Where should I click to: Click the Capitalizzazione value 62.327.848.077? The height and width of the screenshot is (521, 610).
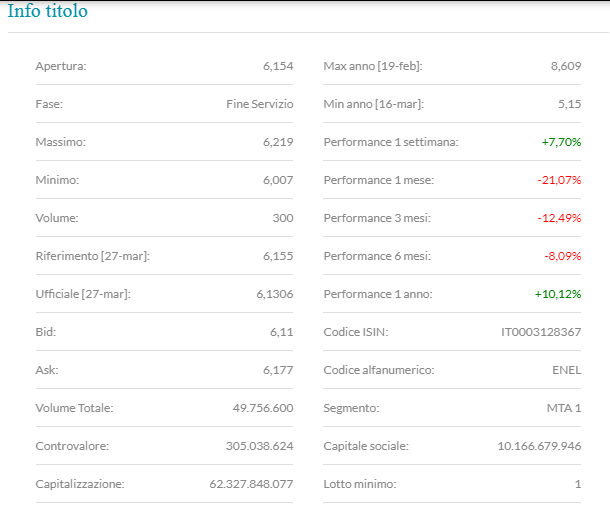(x=254, y=484)
